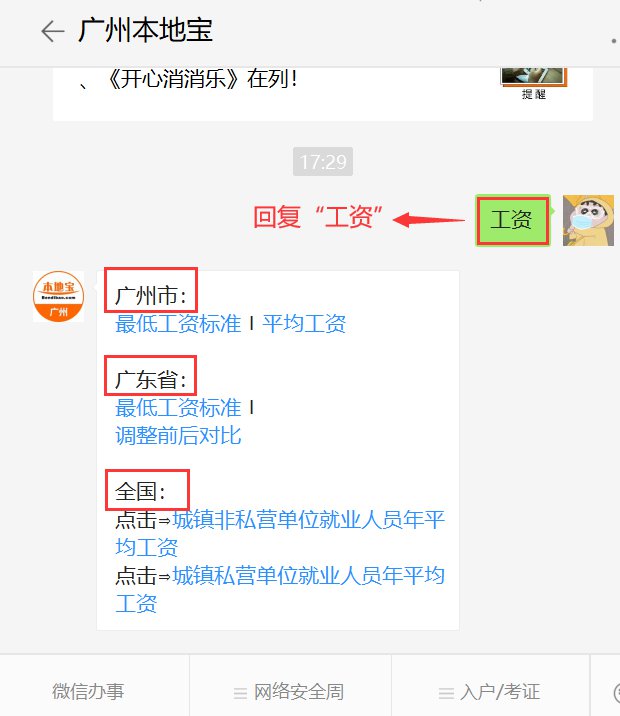The image size is (620, 716).
Task: Expand the 入户/考证 menu
Action: coord(490,691)
